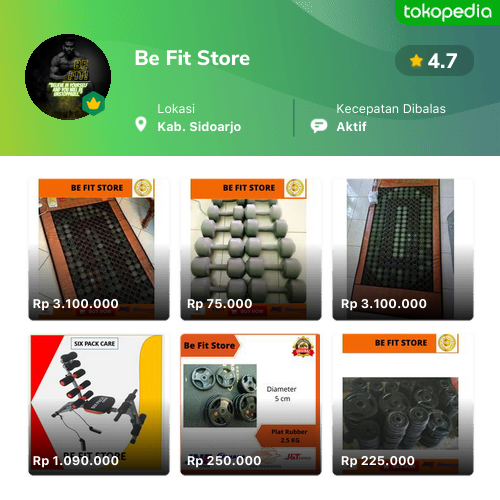Open the Rp 225.000 weight plates product
The width and height of the screenshot is (500, 500).
(403, 404)
